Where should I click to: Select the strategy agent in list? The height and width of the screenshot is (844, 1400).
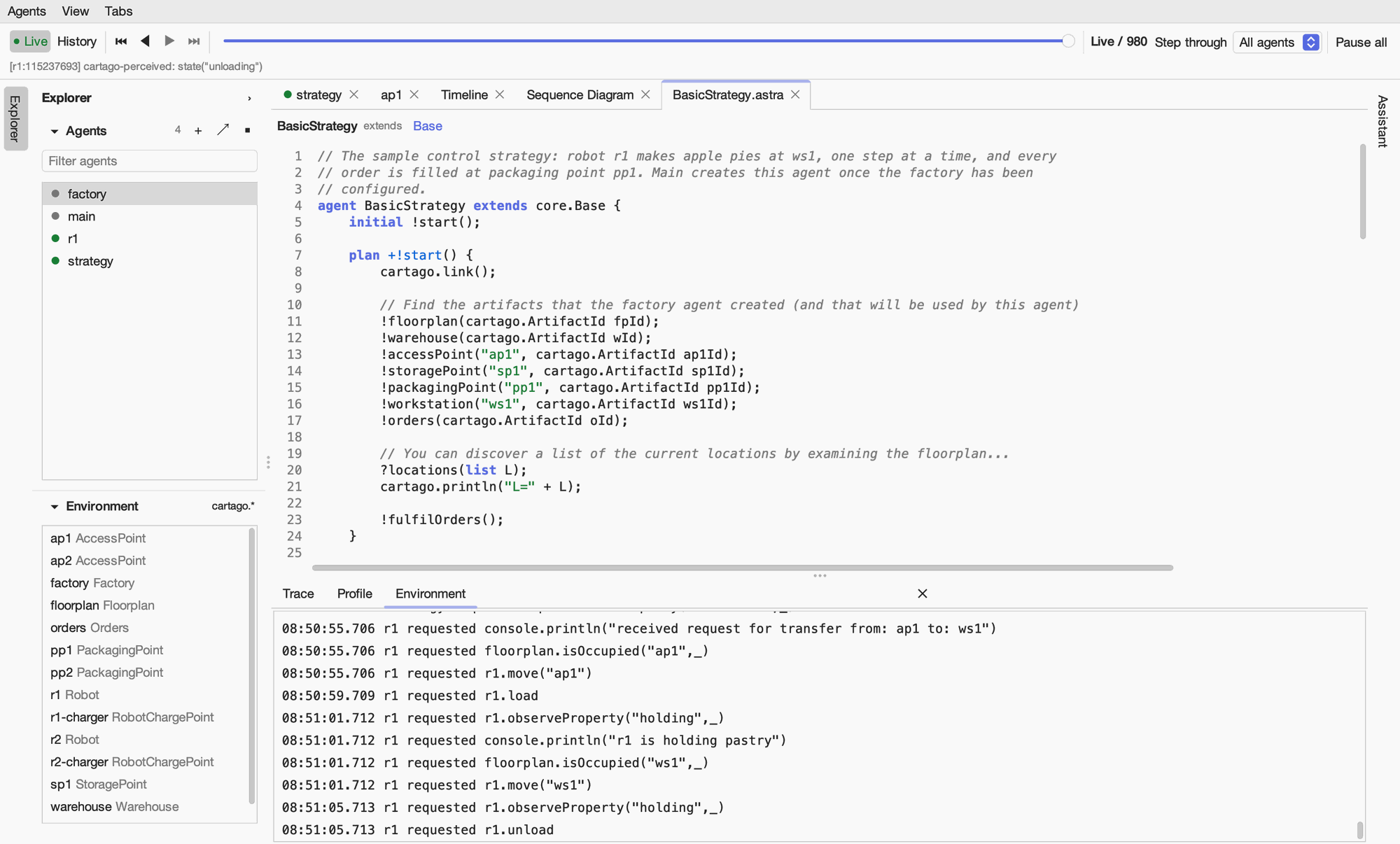(149, 261)
